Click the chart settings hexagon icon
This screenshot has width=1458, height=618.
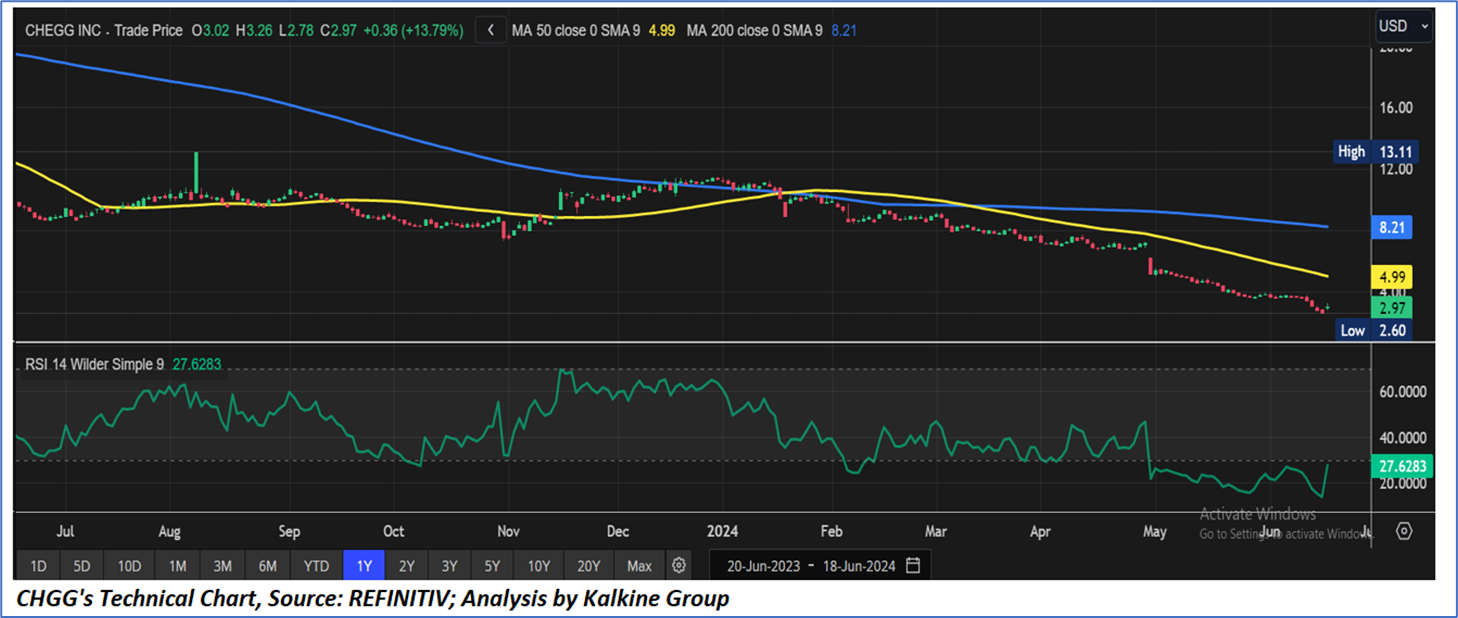[1404, 530]
